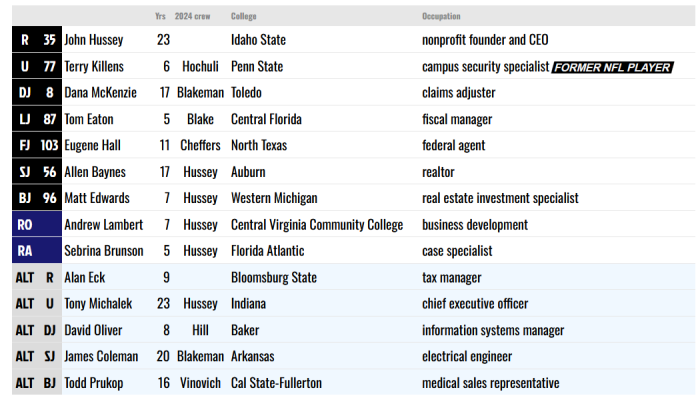This screenshot has width=700, height=398.
Task: Click the Todd Prukop alternate back judge row
Action: click(354, 382)
